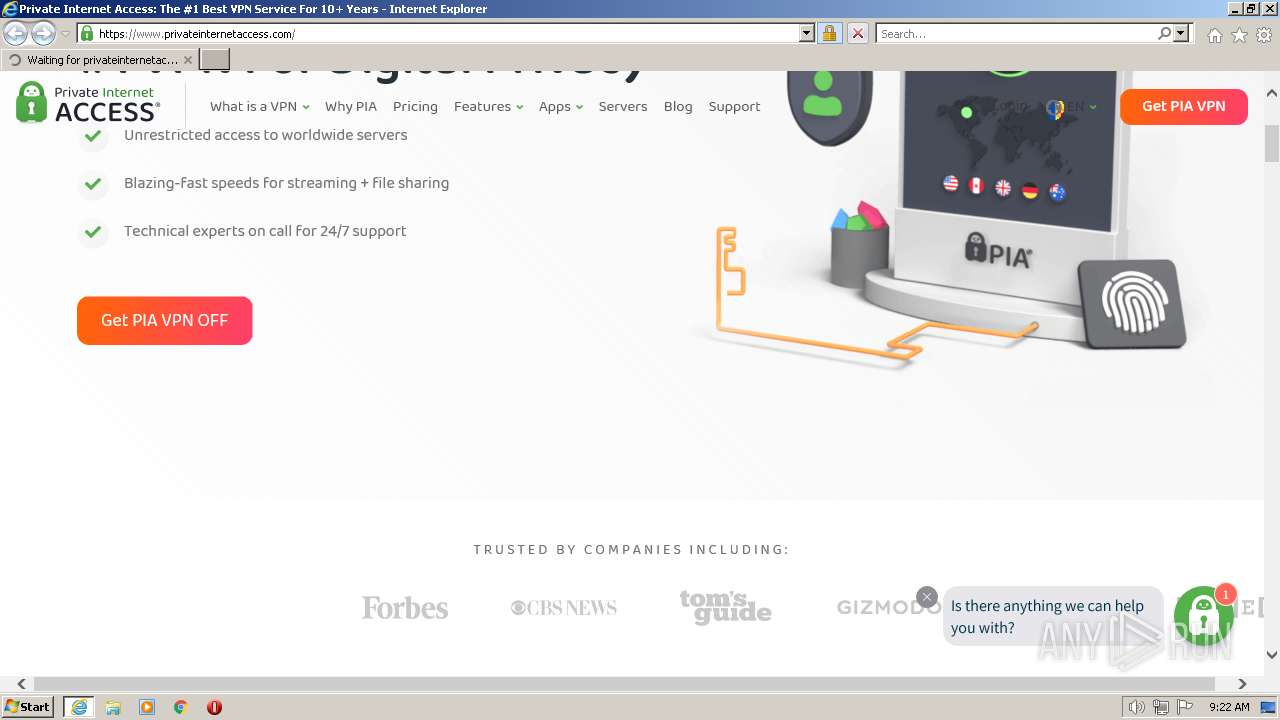Open recent pages dropdown beside Forward

[65, 33]
